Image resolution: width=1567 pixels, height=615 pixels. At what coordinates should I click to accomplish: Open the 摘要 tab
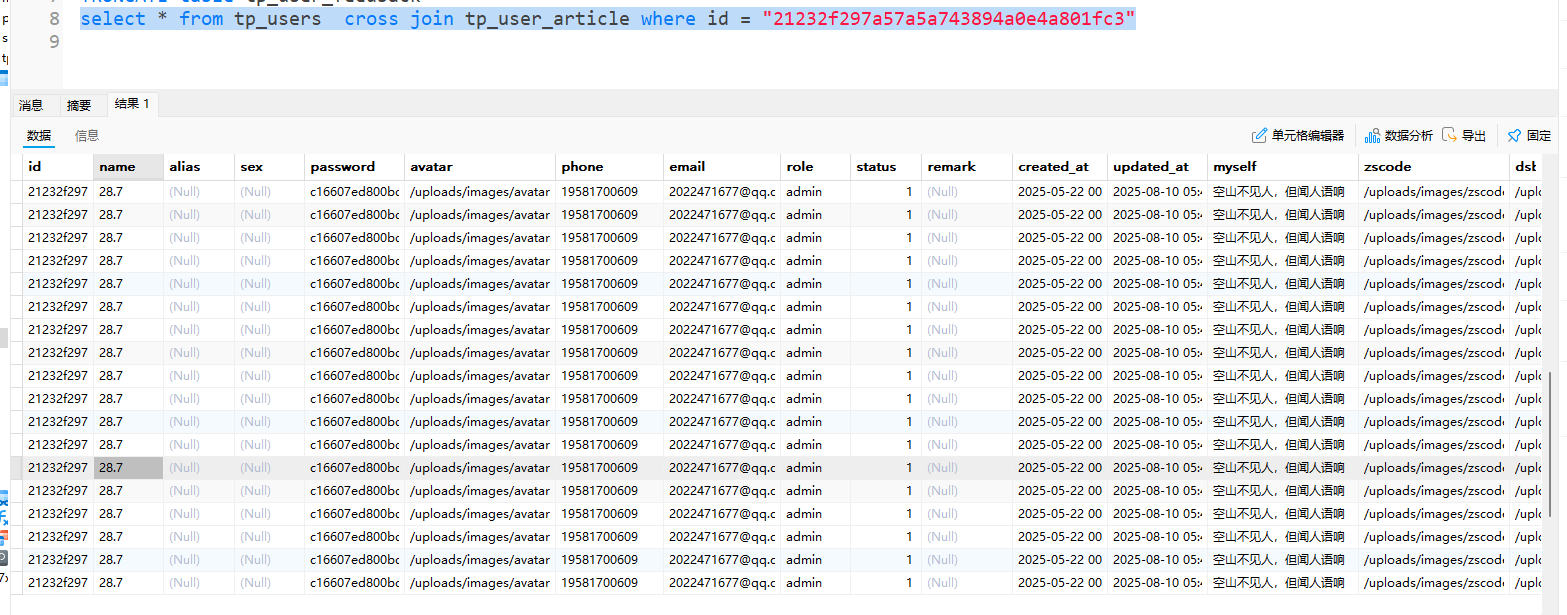tap(79, 105)
